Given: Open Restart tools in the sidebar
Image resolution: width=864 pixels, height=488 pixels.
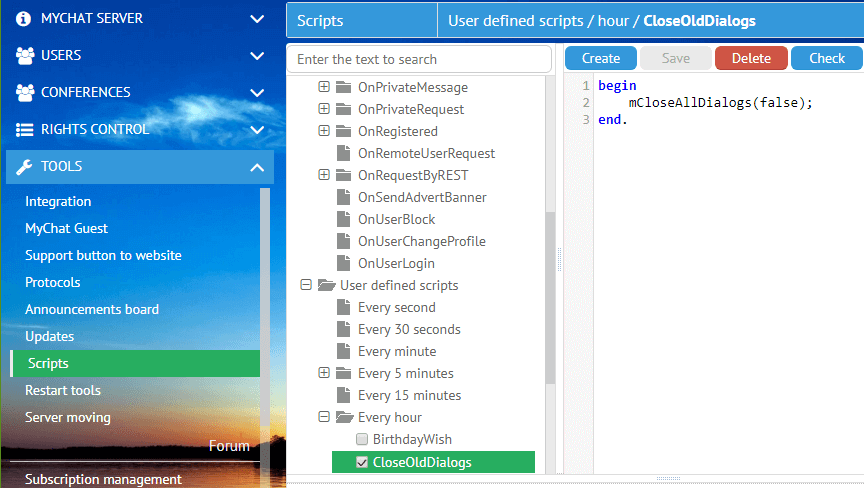Looking at the screenshot, I should pos(63,391).
